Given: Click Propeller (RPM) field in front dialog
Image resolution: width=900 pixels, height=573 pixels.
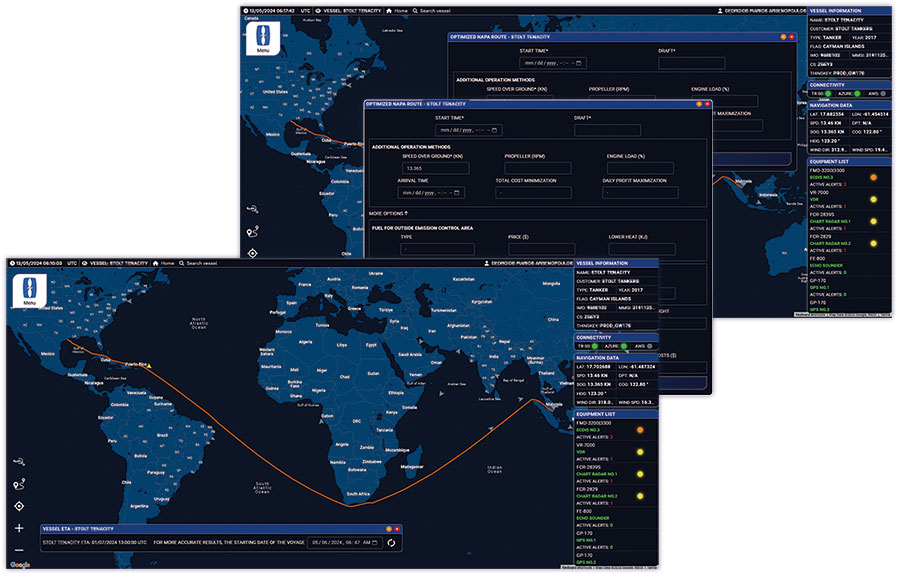Looking at the screenshot, I should [538, 168].
